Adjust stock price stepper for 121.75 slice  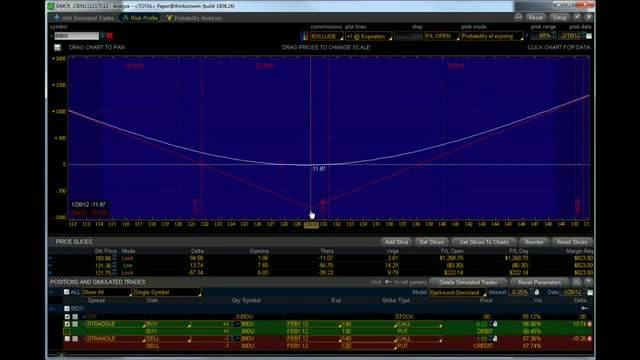tap(115, 273)
